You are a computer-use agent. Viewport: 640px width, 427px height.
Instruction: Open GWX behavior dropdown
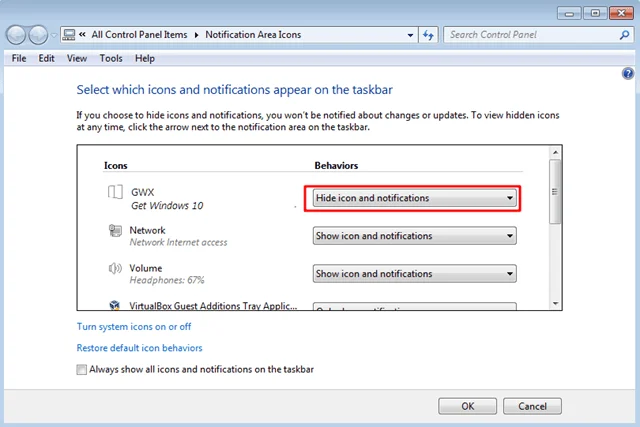[x=414, y=198]
